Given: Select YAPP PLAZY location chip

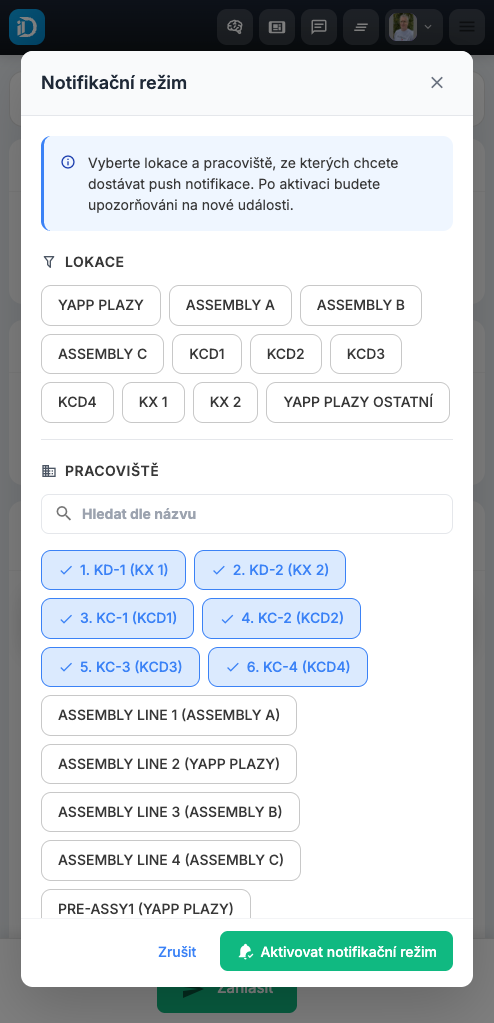Looking at the screenshot, I should [x=100, y=305].
